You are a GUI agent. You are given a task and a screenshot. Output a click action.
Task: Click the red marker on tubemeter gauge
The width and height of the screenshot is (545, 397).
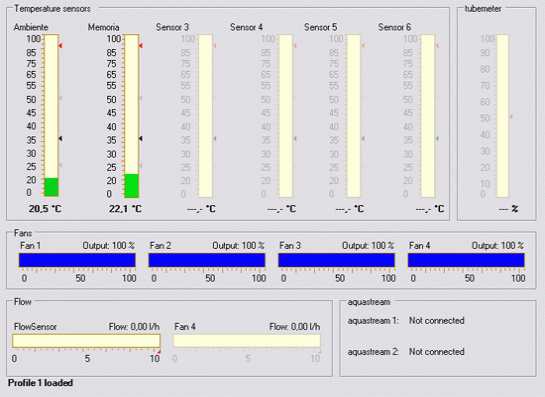pyautogui.click(x=511, y=117)
